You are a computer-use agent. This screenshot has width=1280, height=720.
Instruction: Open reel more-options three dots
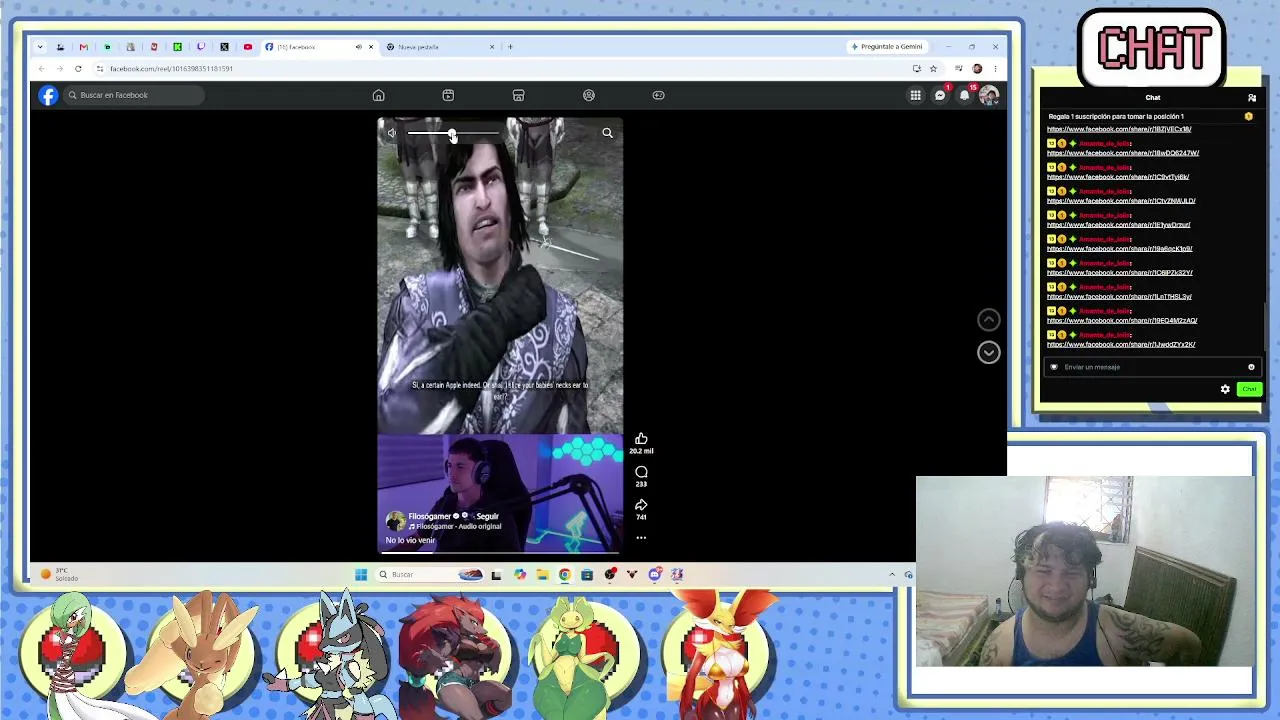click(641, 538)
